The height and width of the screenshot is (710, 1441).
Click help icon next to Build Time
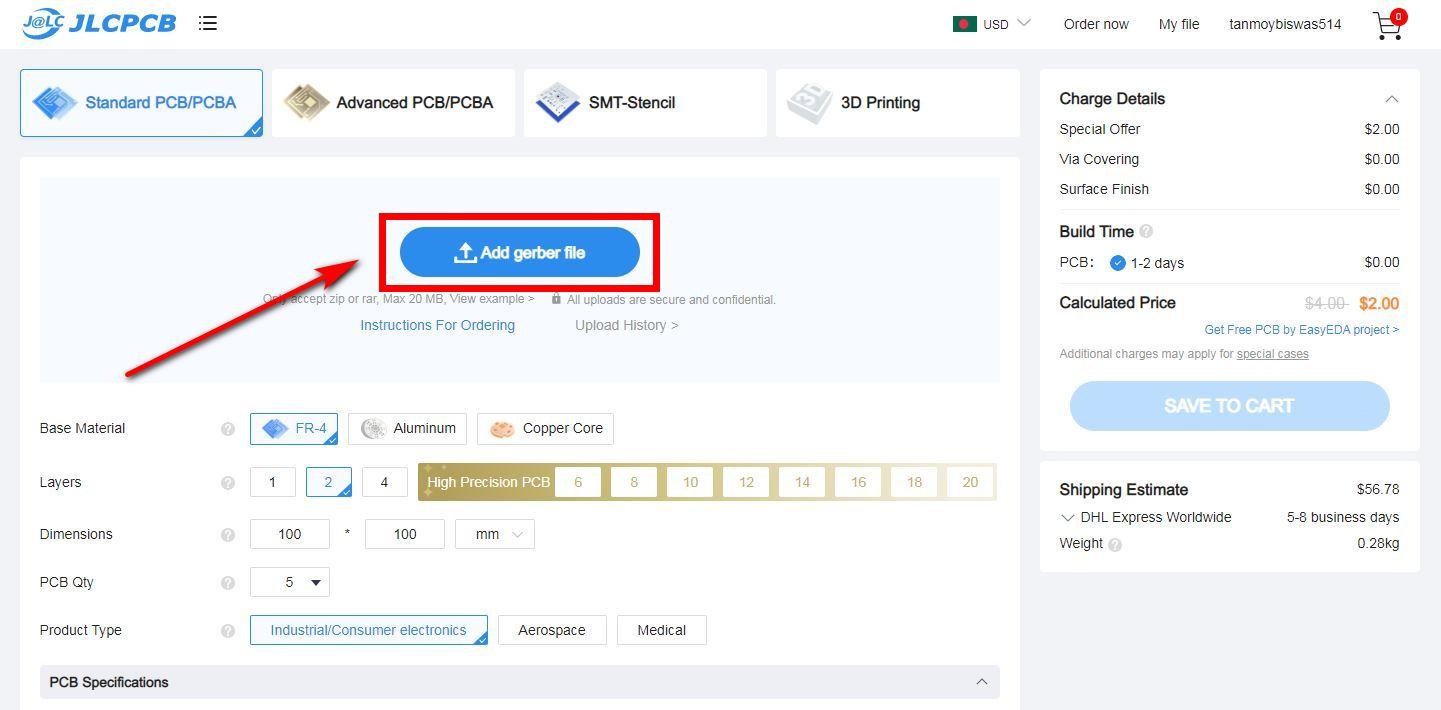point(1146,231)
